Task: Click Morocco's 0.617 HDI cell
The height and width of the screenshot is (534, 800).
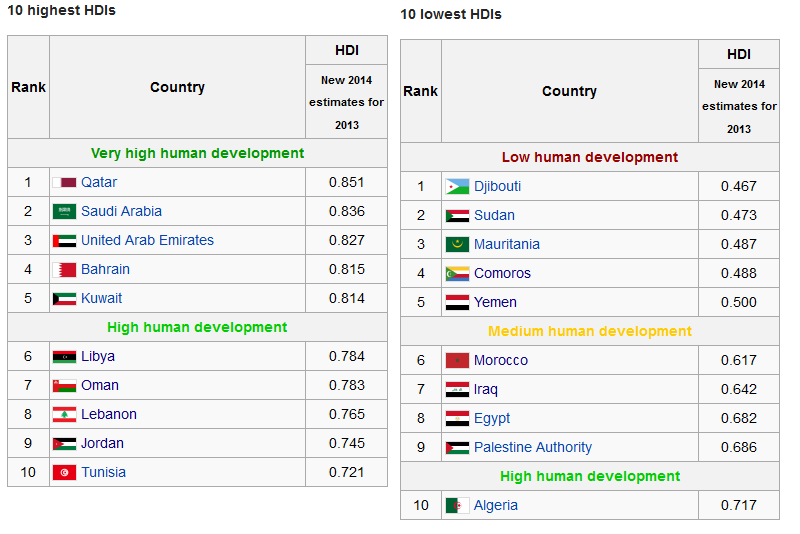Action: [739, 361]
